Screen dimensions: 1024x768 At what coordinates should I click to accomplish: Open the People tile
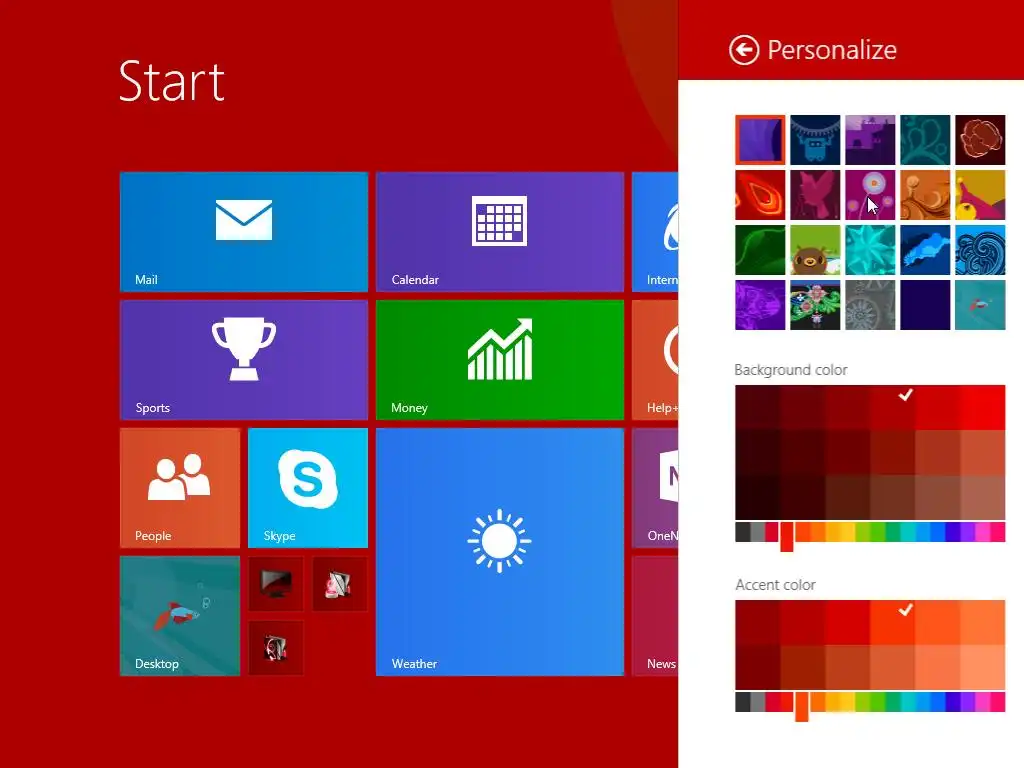click(x=180, y=488)
